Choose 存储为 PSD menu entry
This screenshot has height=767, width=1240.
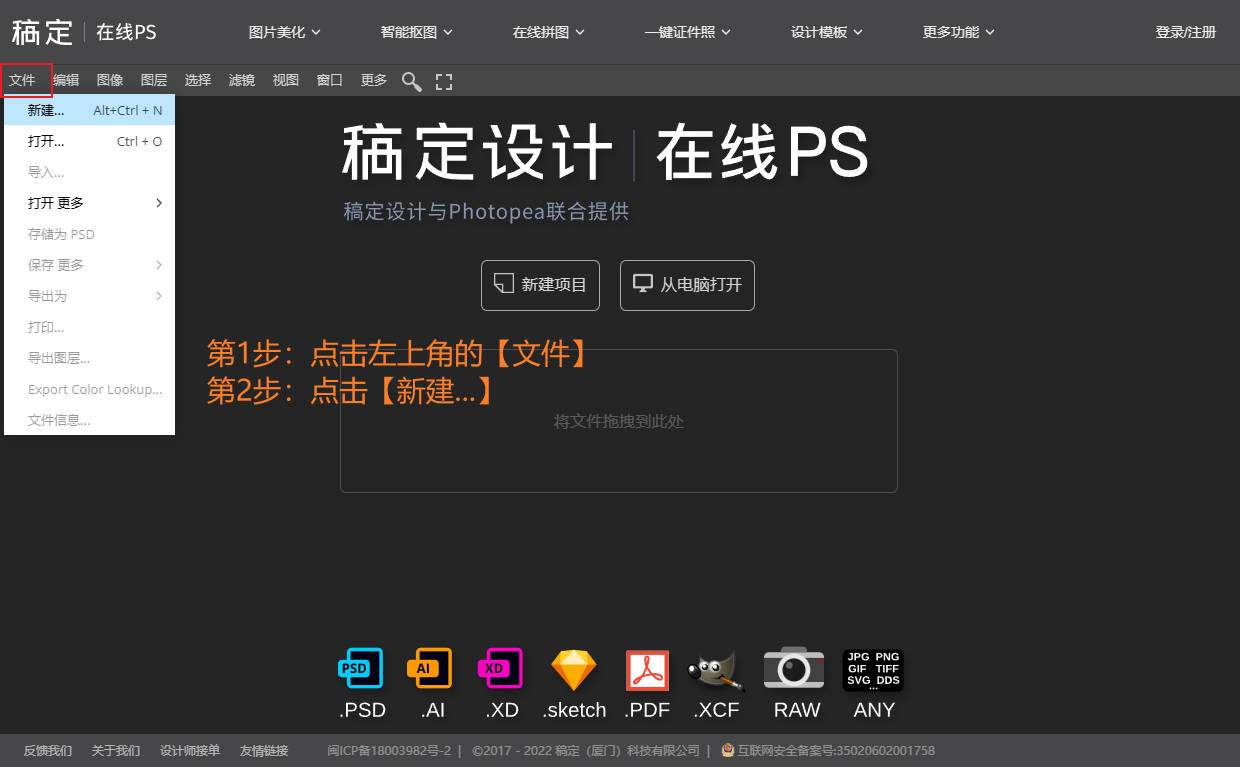click(90, 234)
